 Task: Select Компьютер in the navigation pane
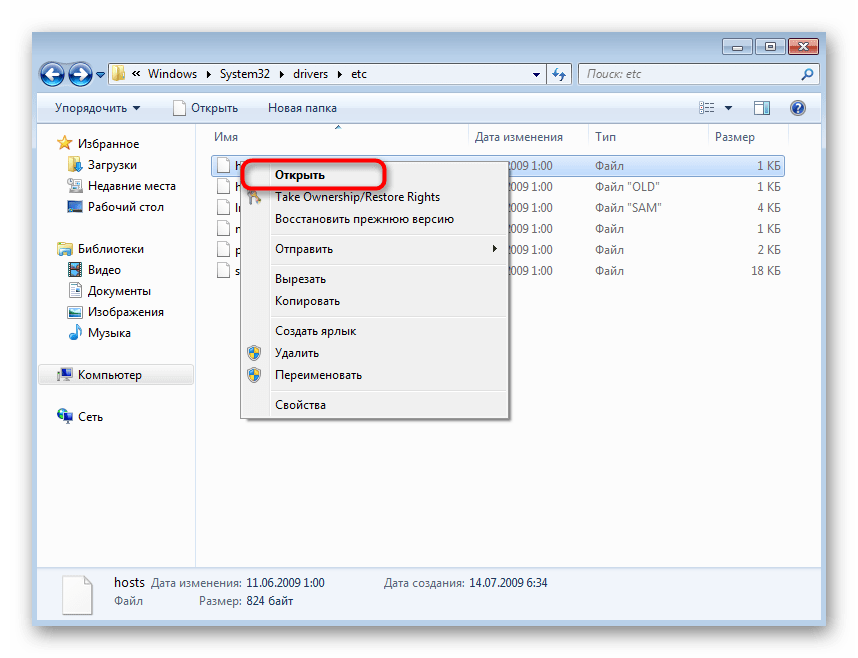[x=110, y=375]
